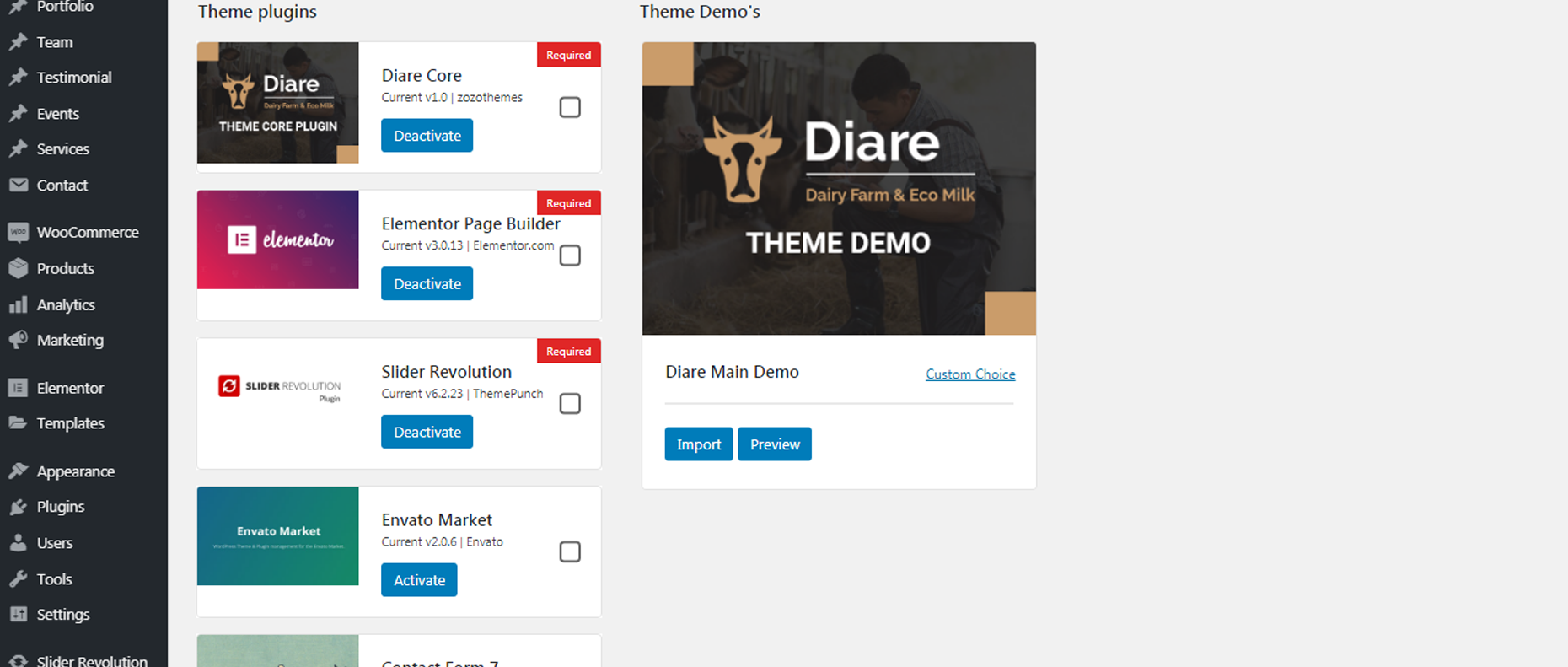The image size is (1568, 667).
Task: Click the Contact envelope icon
Action: pos(18,186)
